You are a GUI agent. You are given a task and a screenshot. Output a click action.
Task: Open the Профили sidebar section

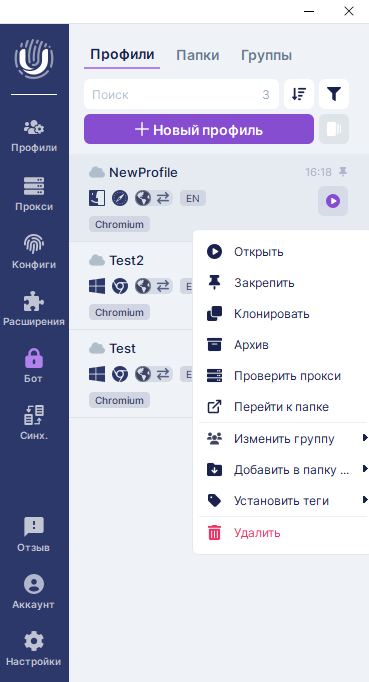point(34,137)
